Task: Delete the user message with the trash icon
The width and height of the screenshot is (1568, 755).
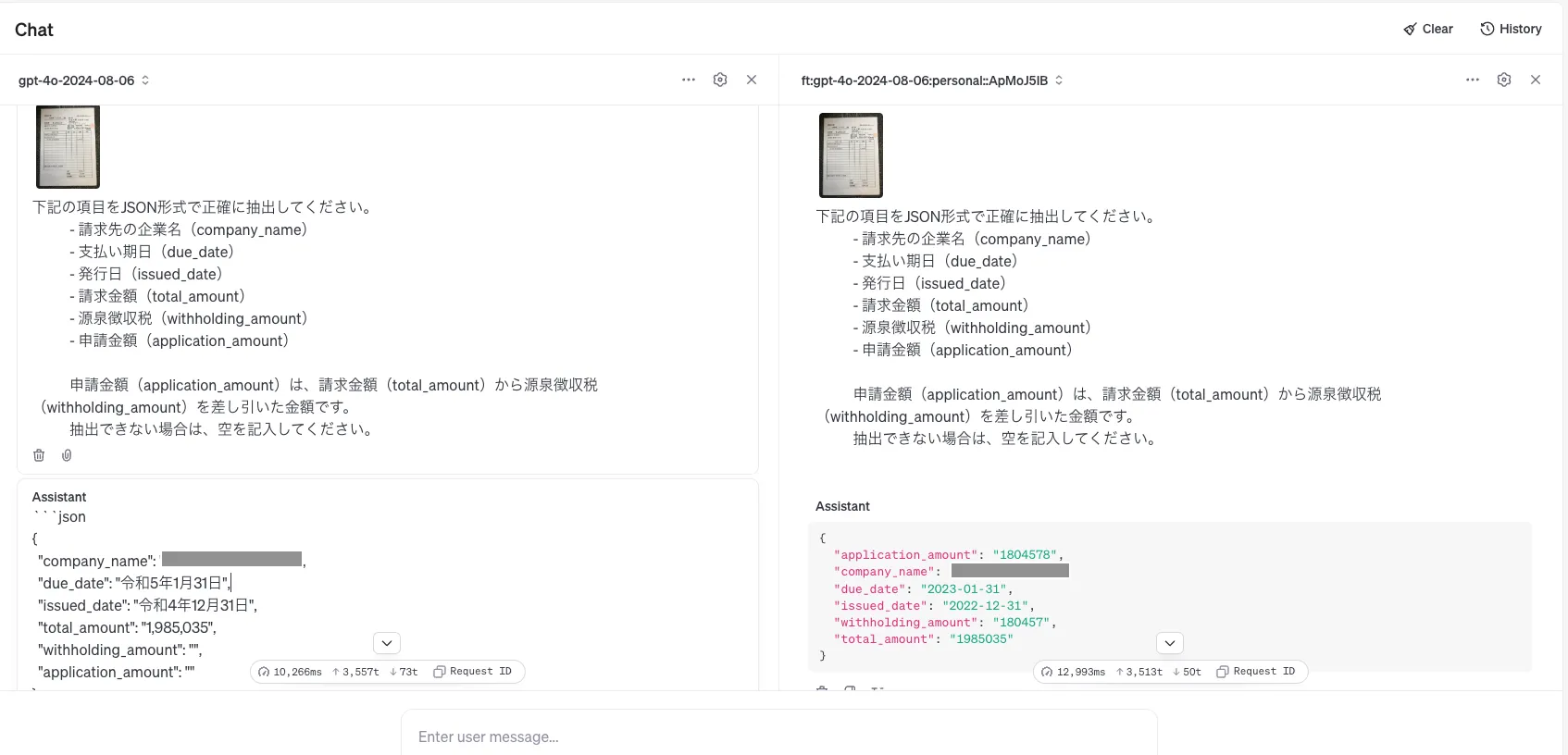Action: click(39, 455)
